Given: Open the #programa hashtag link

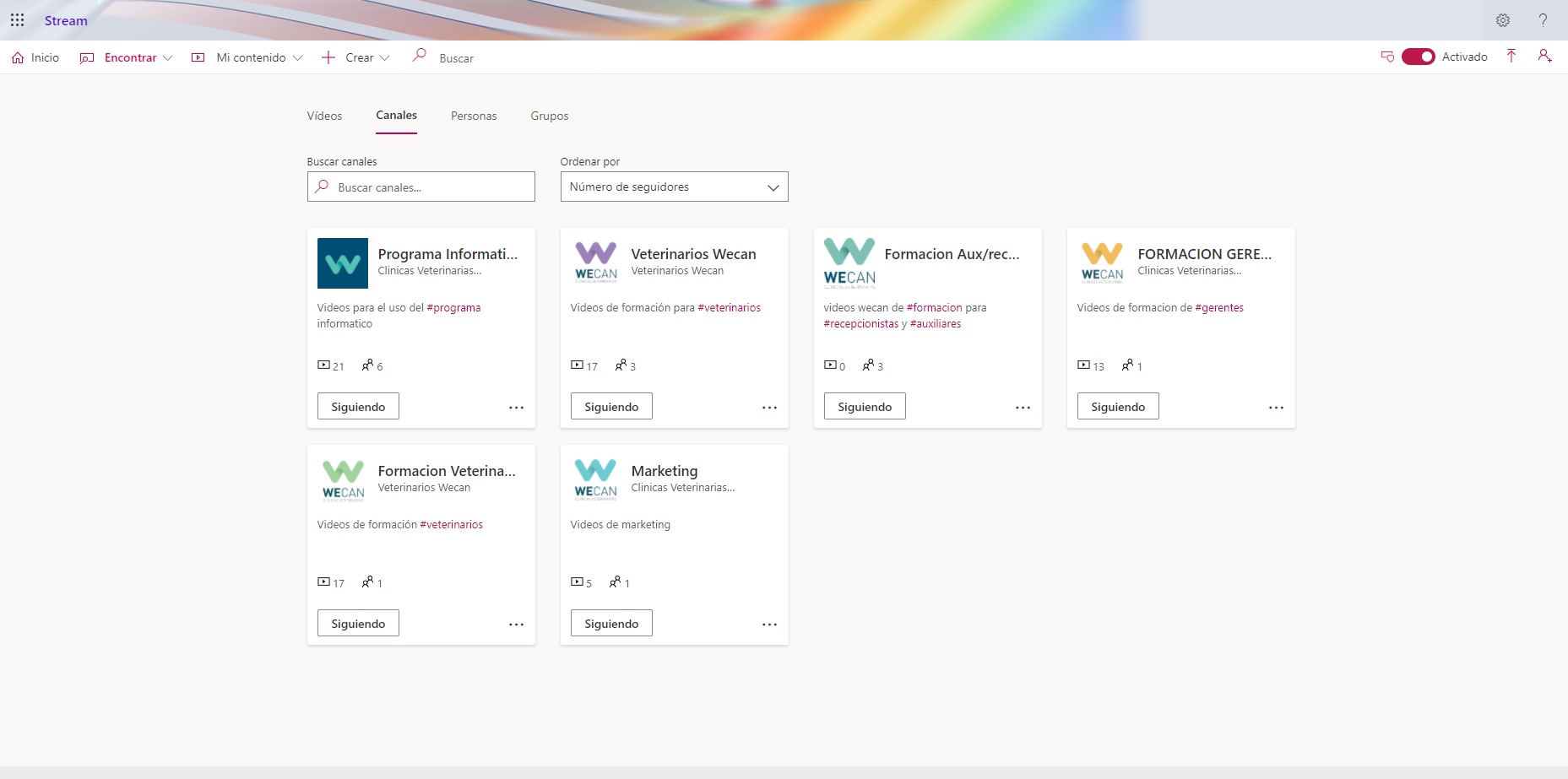Looking at the screenshot, I should (453, 308).
